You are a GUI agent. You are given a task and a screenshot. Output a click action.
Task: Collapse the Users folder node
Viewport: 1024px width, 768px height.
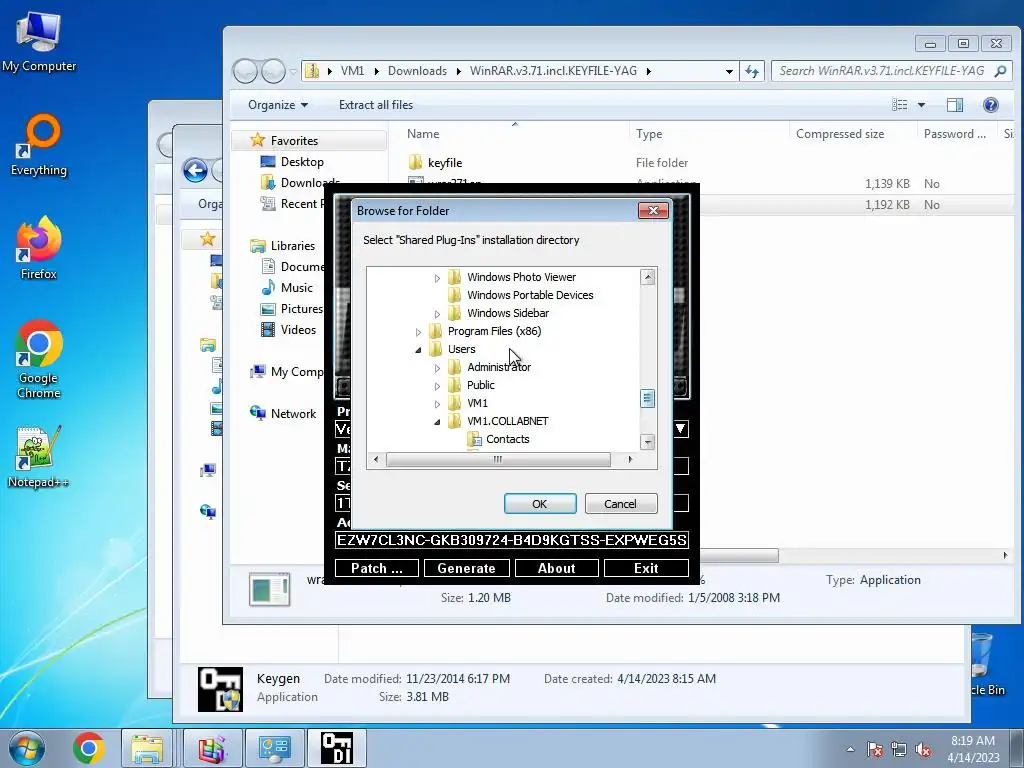[x=418, y=350]
